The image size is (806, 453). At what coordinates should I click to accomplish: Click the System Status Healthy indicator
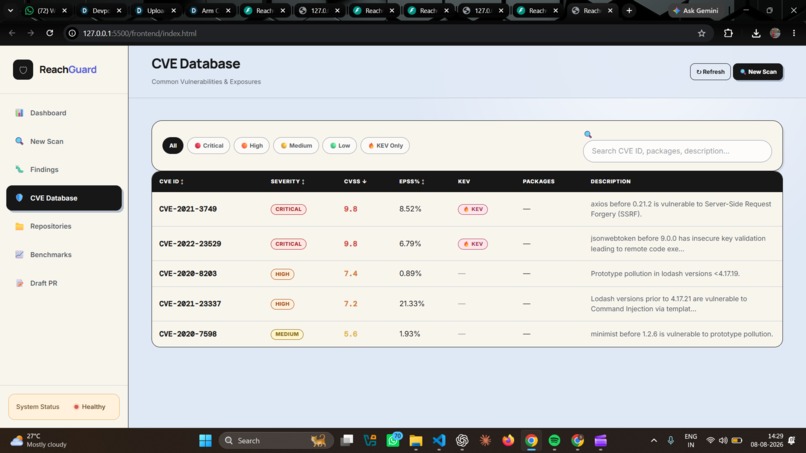(x=64, y=407)
